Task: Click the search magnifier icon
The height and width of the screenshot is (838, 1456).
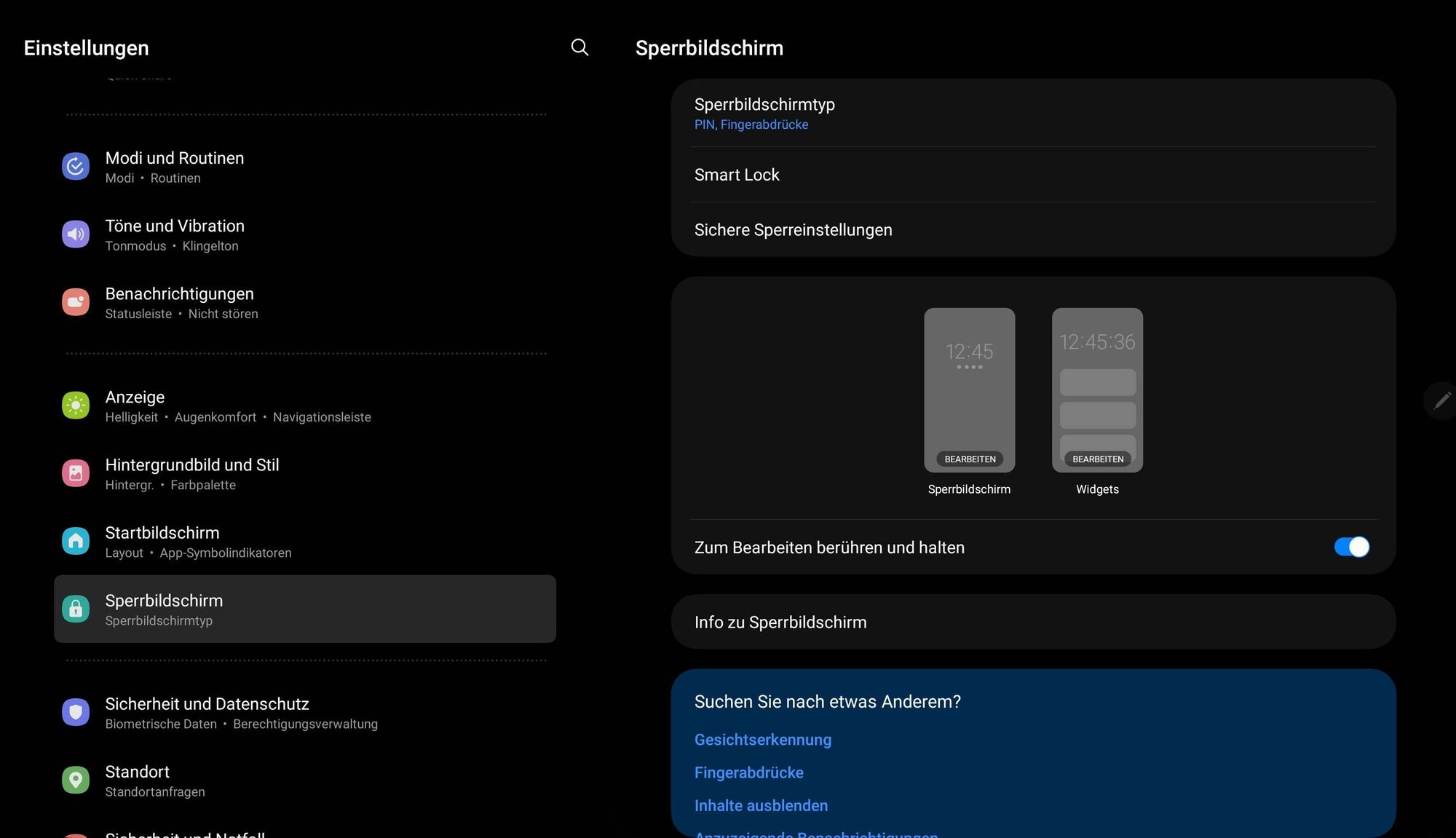Action: click(x=579, y=47)
